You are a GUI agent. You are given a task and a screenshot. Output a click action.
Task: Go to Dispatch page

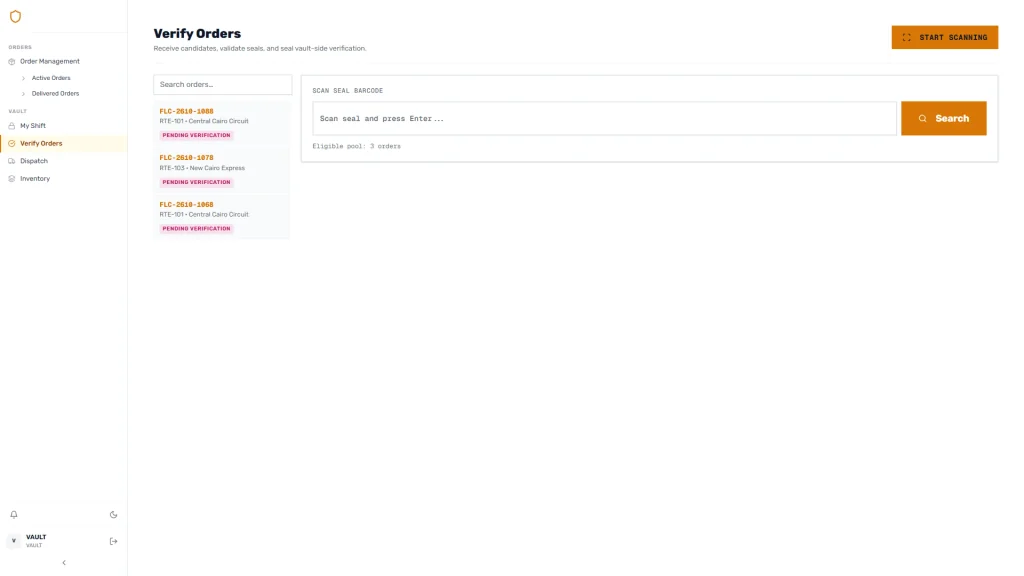click(34, 161)
